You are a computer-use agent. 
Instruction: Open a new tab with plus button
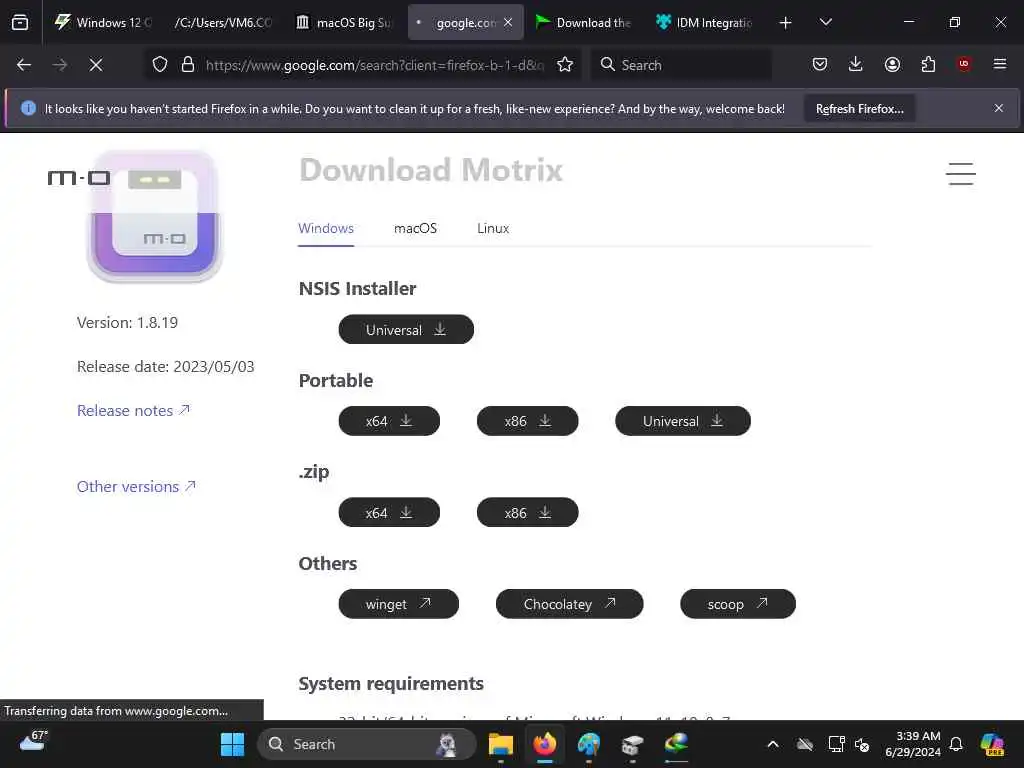(x=786, y=23)
